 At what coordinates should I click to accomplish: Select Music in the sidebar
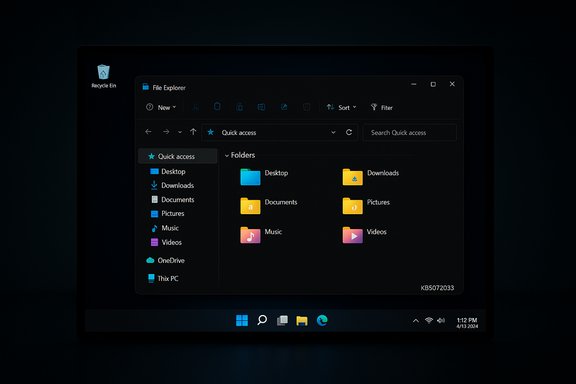click(x=165, y=228)
